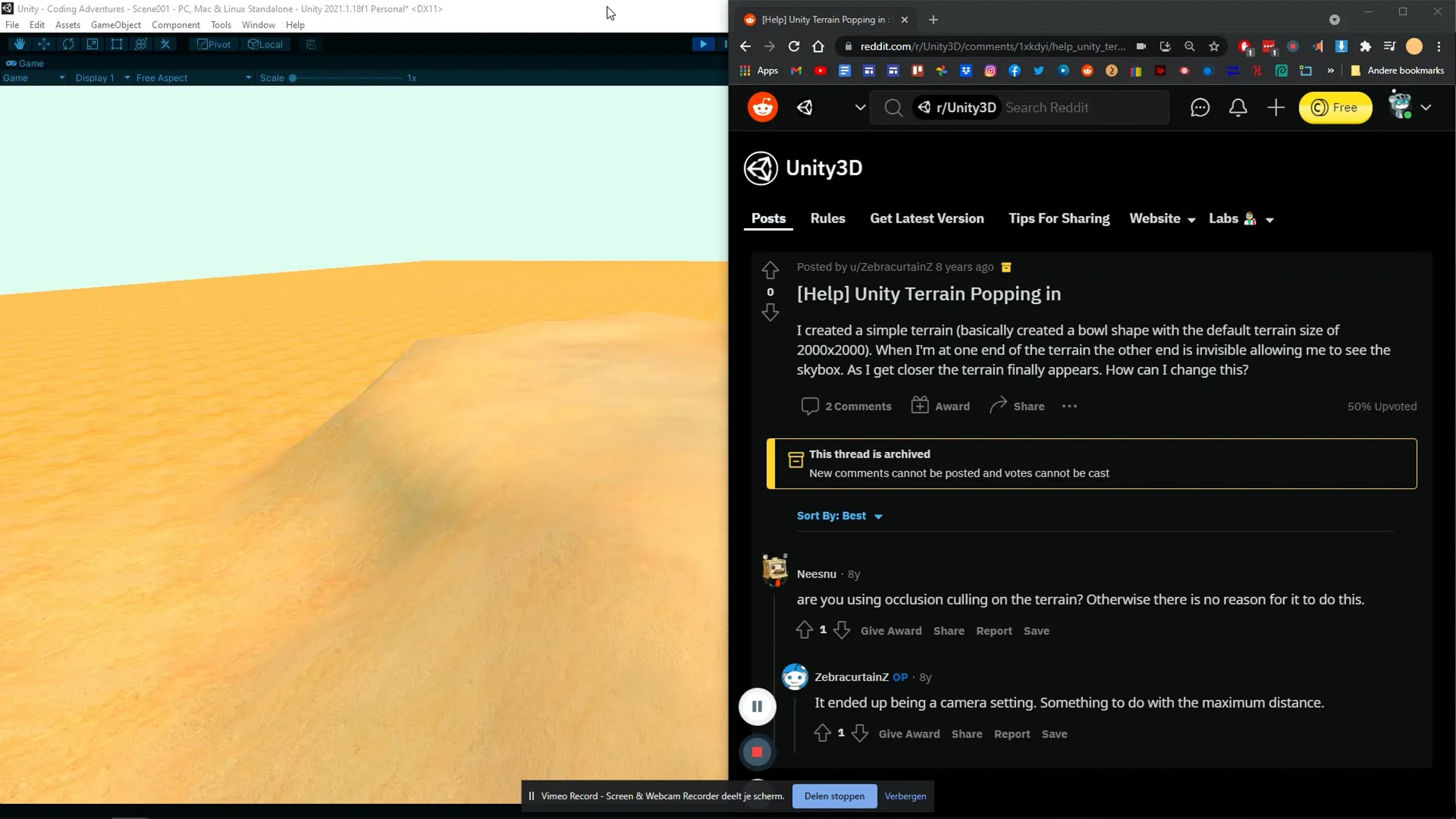Open Get Latest Version tab

[x=927, y=219]
